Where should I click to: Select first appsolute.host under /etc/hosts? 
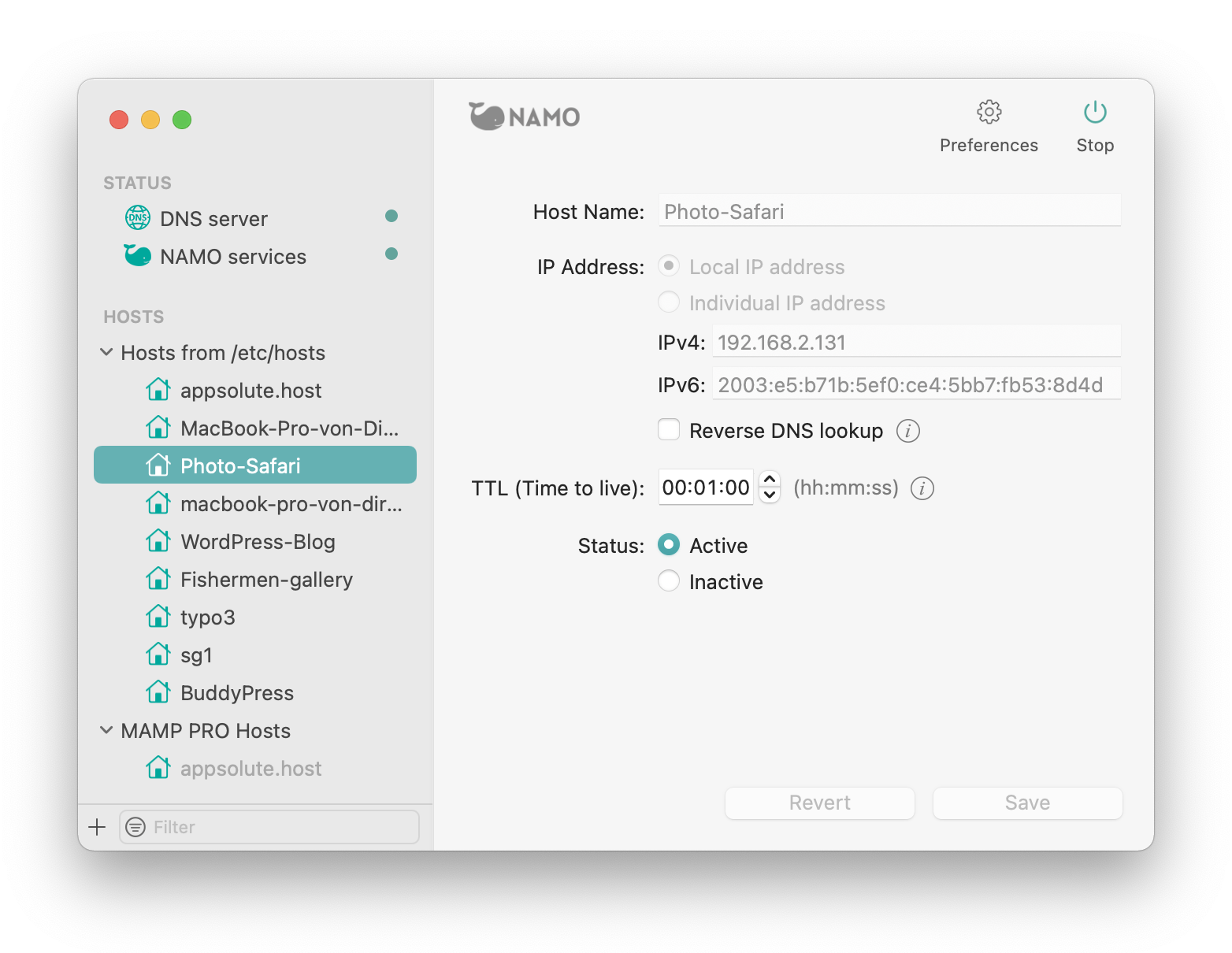[x=255, y=390]
